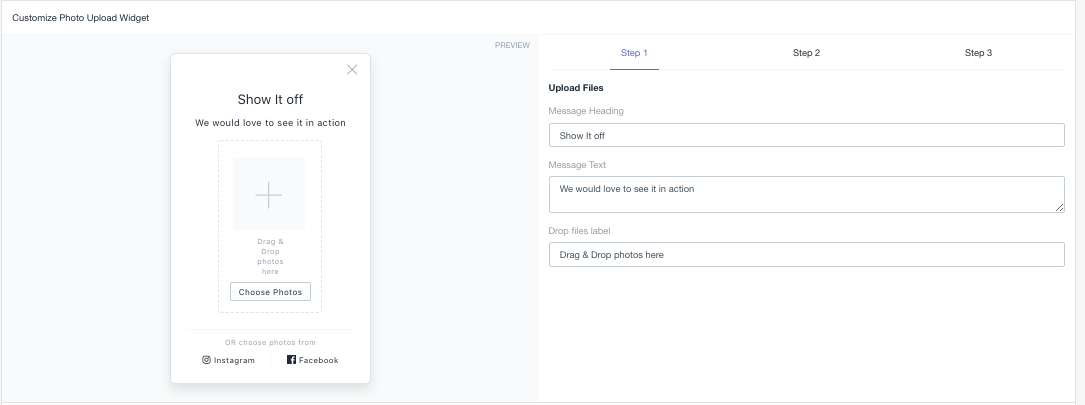Switch to the Step 1 tab

coord(634,53)
